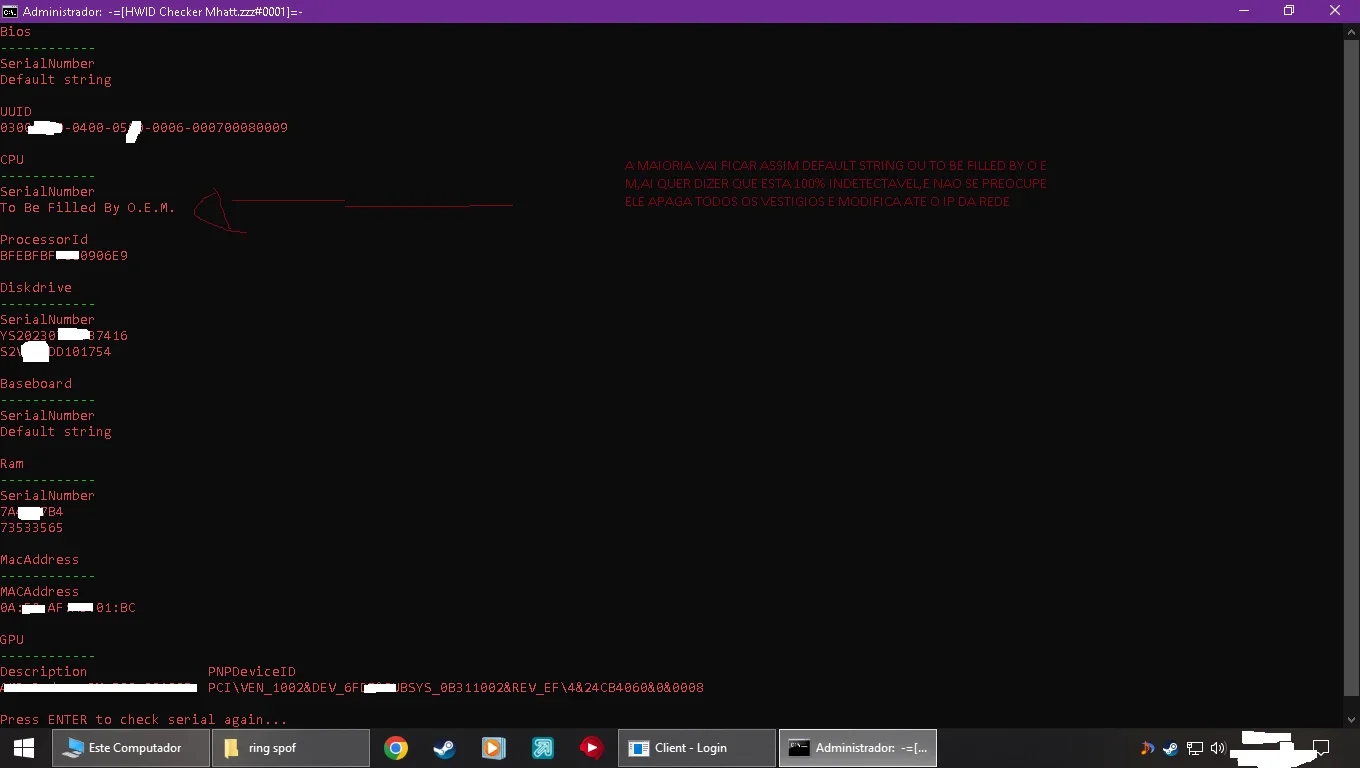Click 'To Be Filled By O.E.M.' text

[x=88, y=208]
